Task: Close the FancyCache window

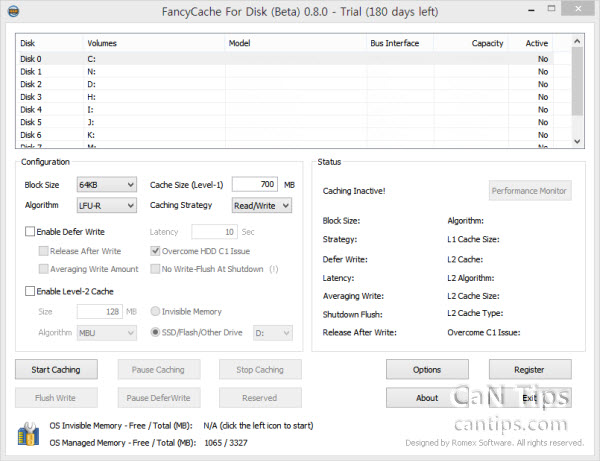Action: 578,9
